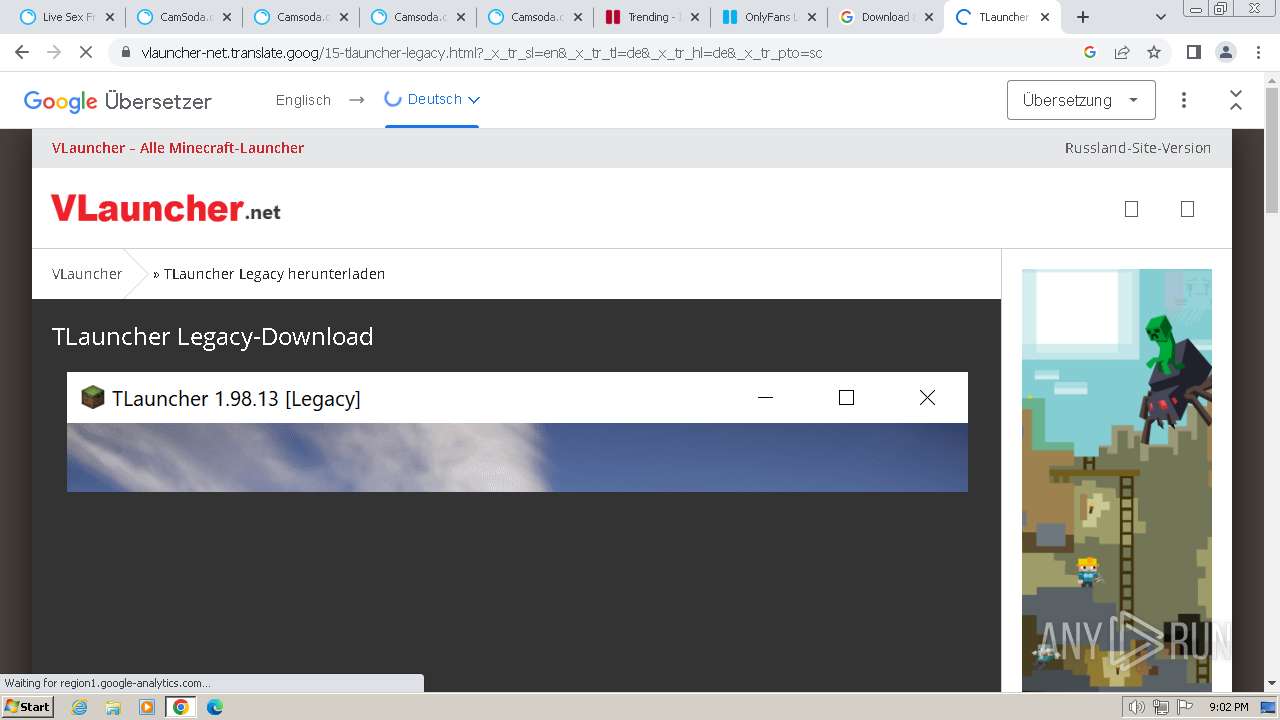This screenshot has width=1280, height=720.
Task: Click TLauncher Legacy herunterladen breadcrumb text
Action: [x=274, y=274]
